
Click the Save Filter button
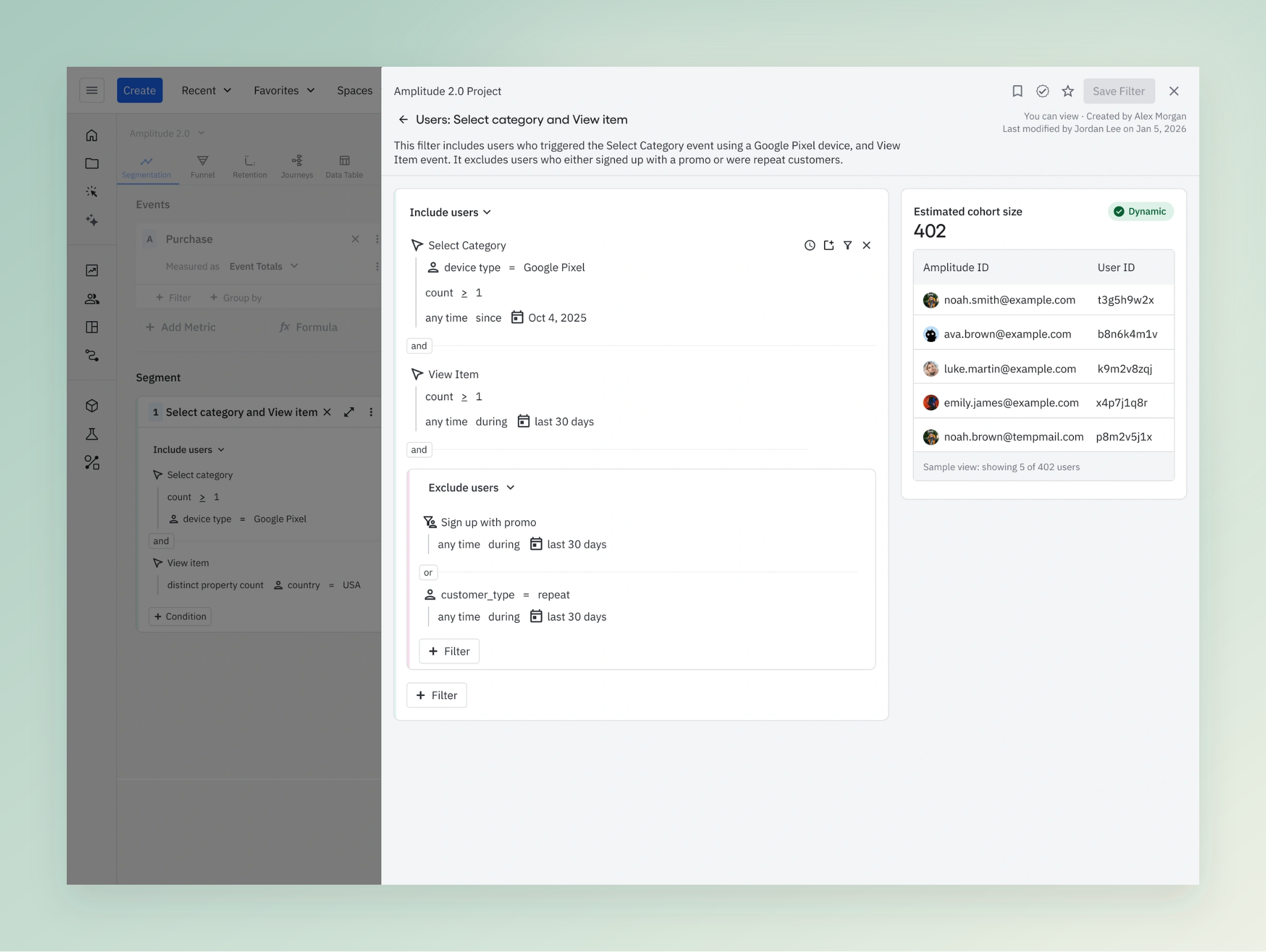[1118, 91]
